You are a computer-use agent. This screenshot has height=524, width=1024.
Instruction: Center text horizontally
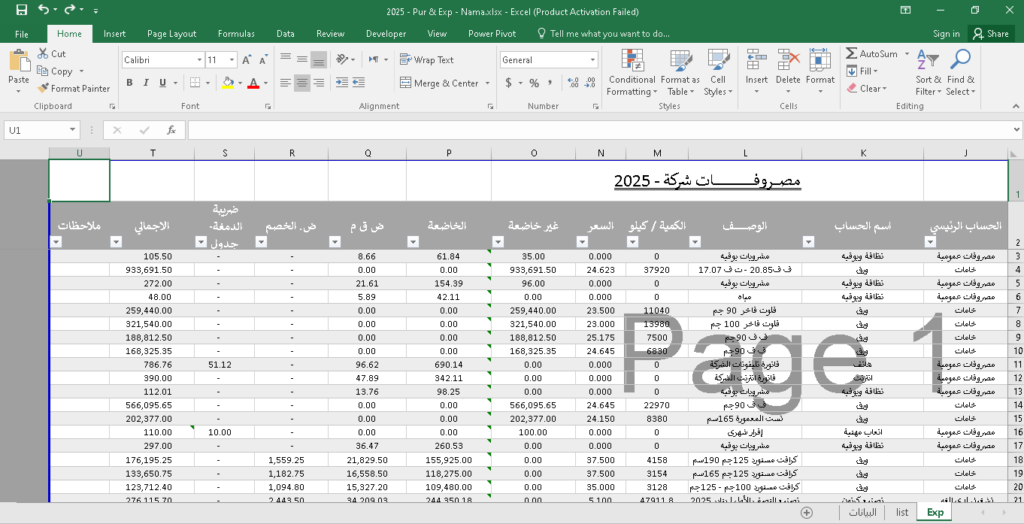[x=302, y=83]
